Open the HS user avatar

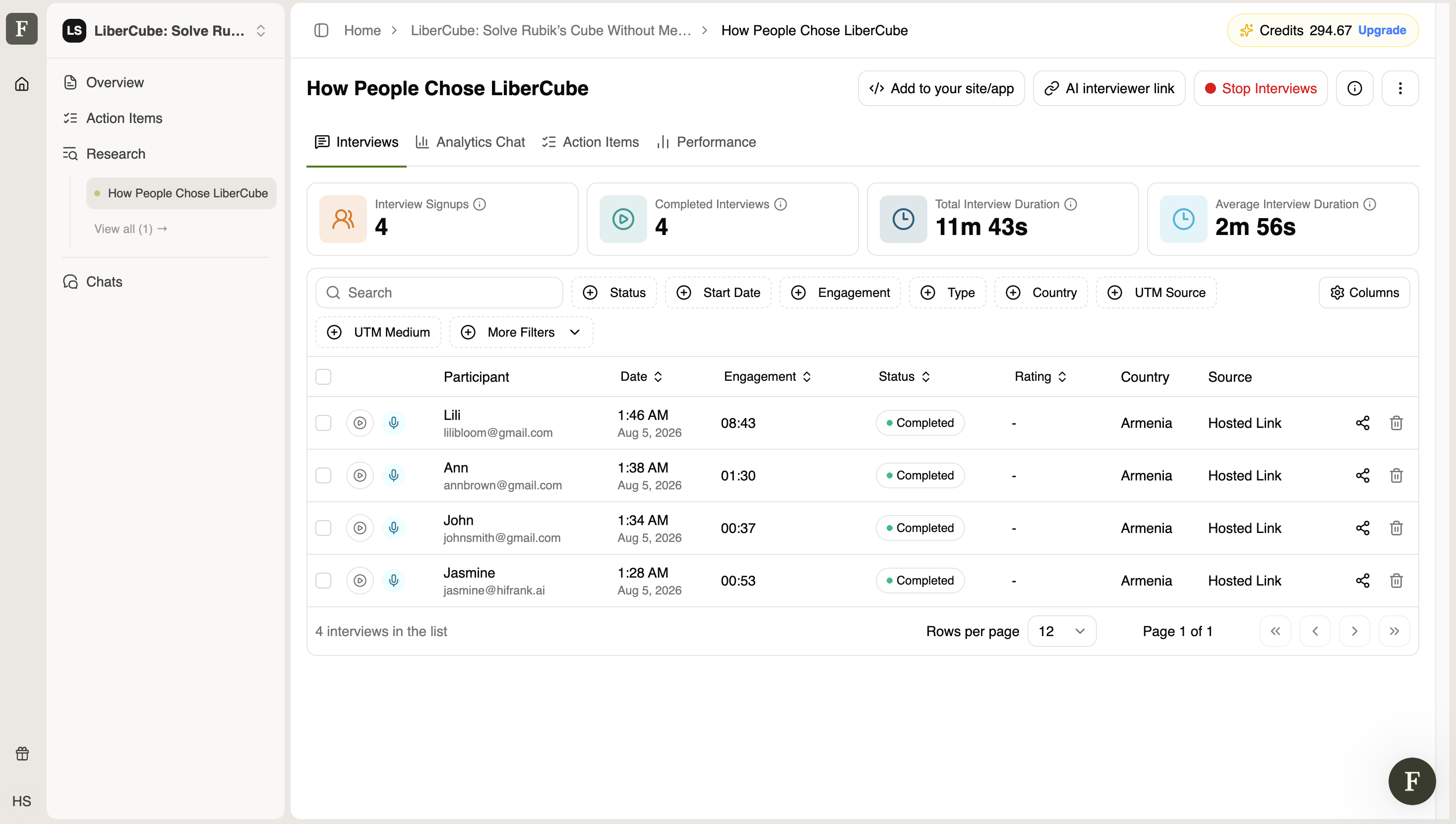point(21,801)
